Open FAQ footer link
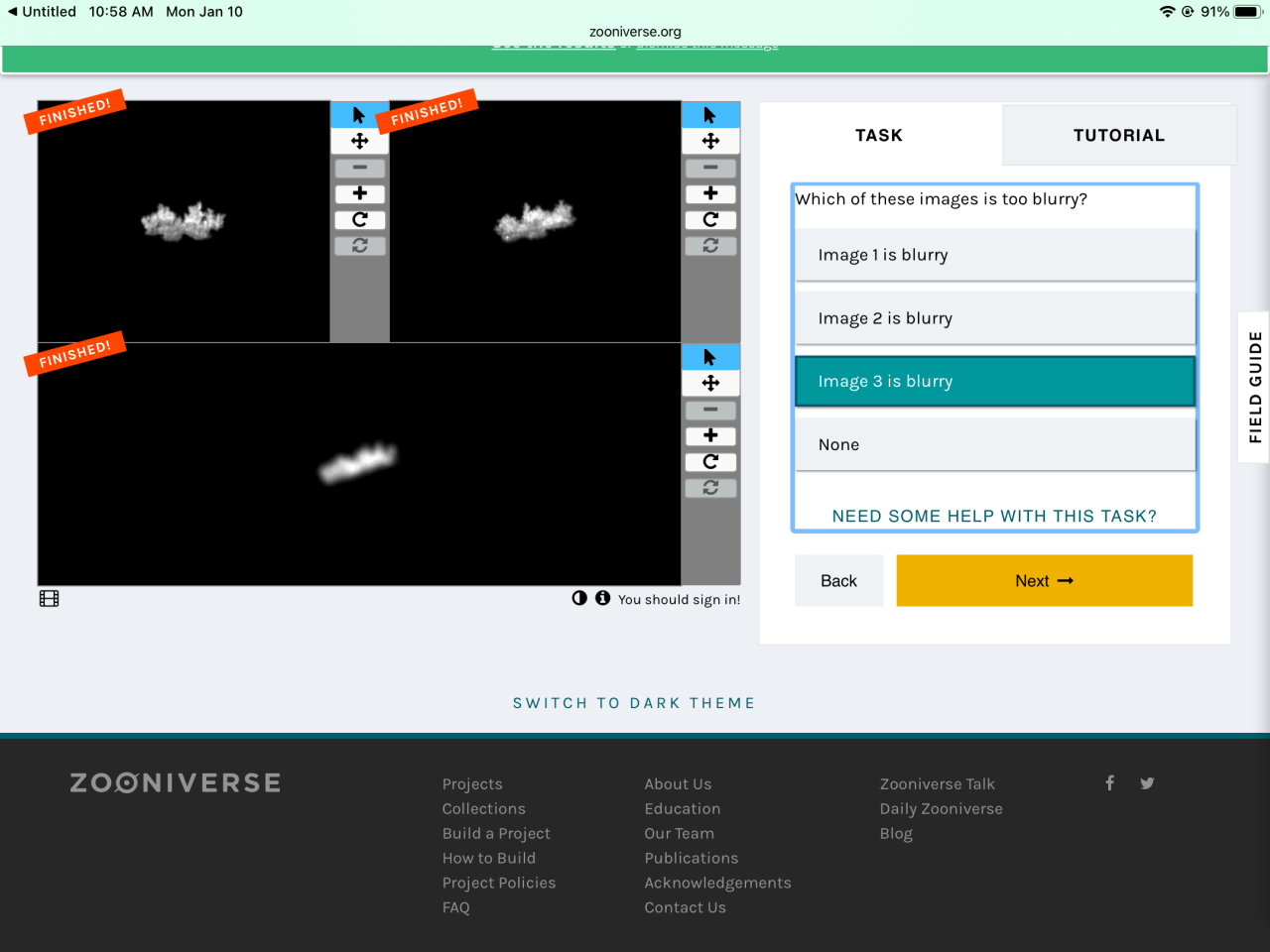Viewport: 1270px width, 952px height. [x=456, y=907]
